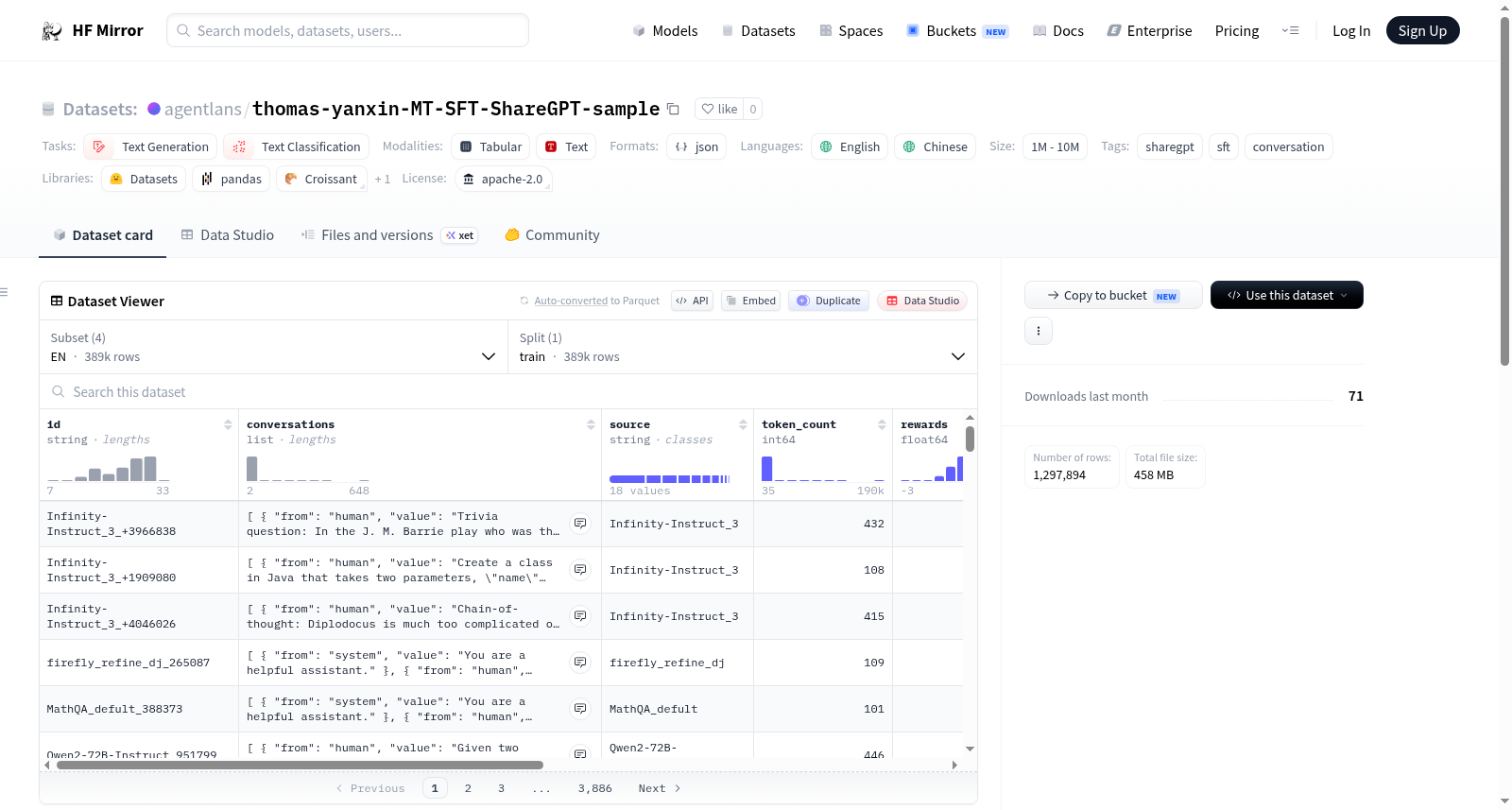Click the HF Mirror logo icon
1512x810 pixels.
pos(52,31)
